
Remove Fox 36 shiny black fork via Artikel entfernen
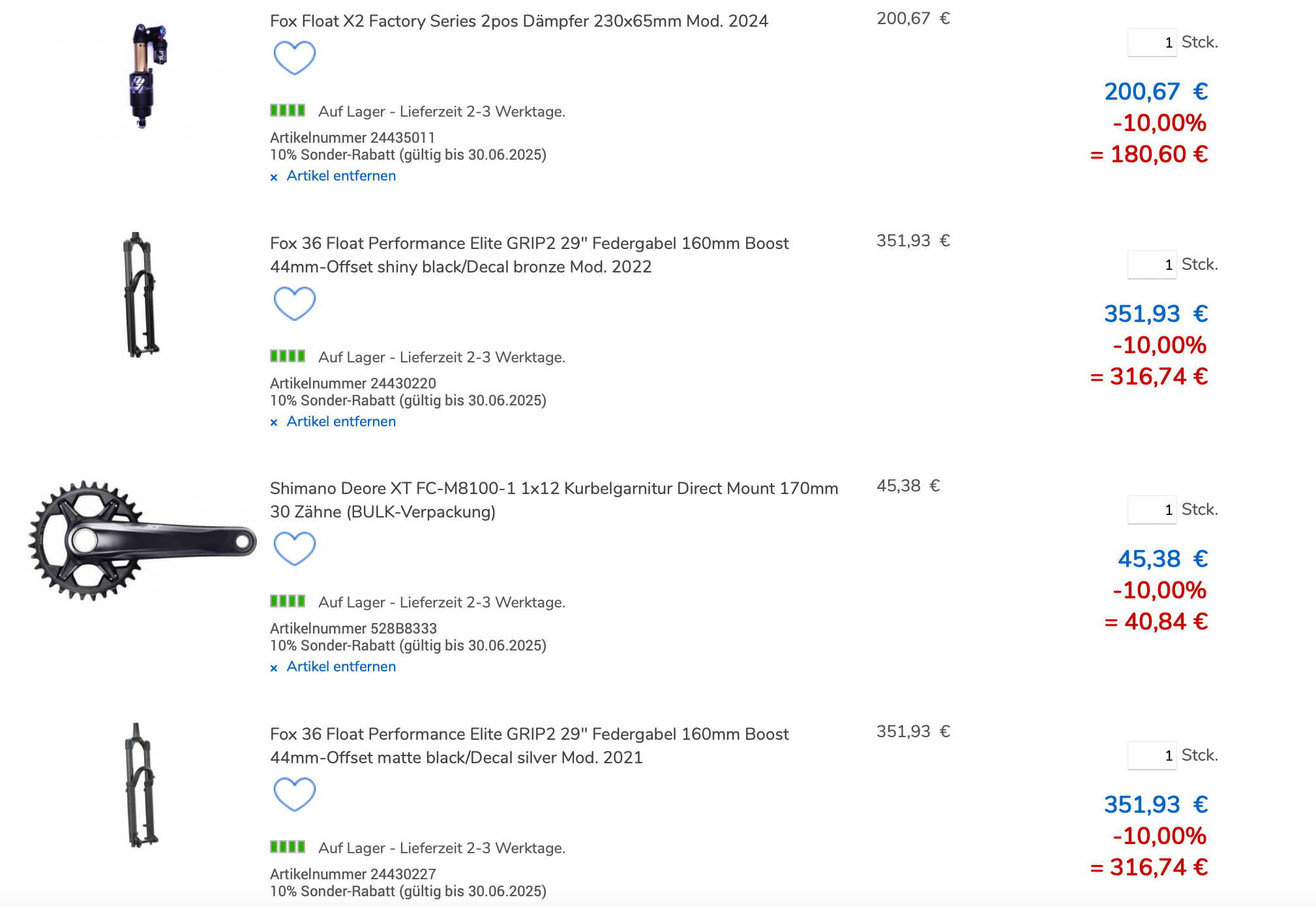(x=341, y=422)
